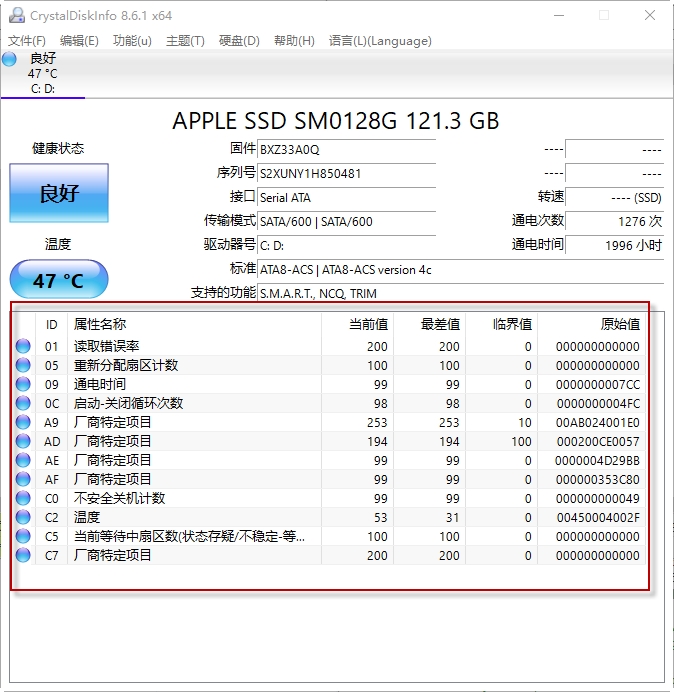This screenshot has height=692, width=674.
Task: Open the 文件(F) menu
Action: (x=27, y=41)
